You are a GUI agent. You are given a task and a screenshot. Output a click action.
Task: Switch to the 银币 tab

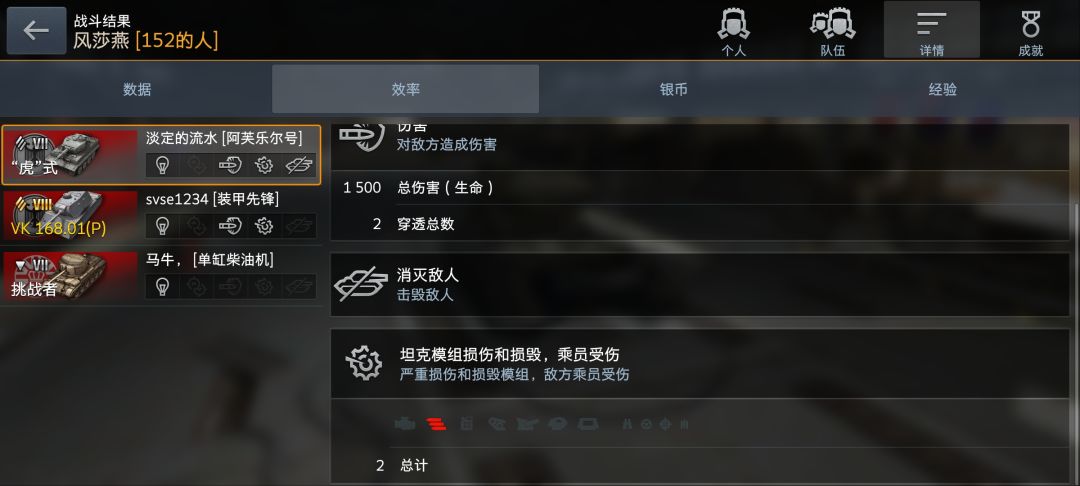click(674, 89)
